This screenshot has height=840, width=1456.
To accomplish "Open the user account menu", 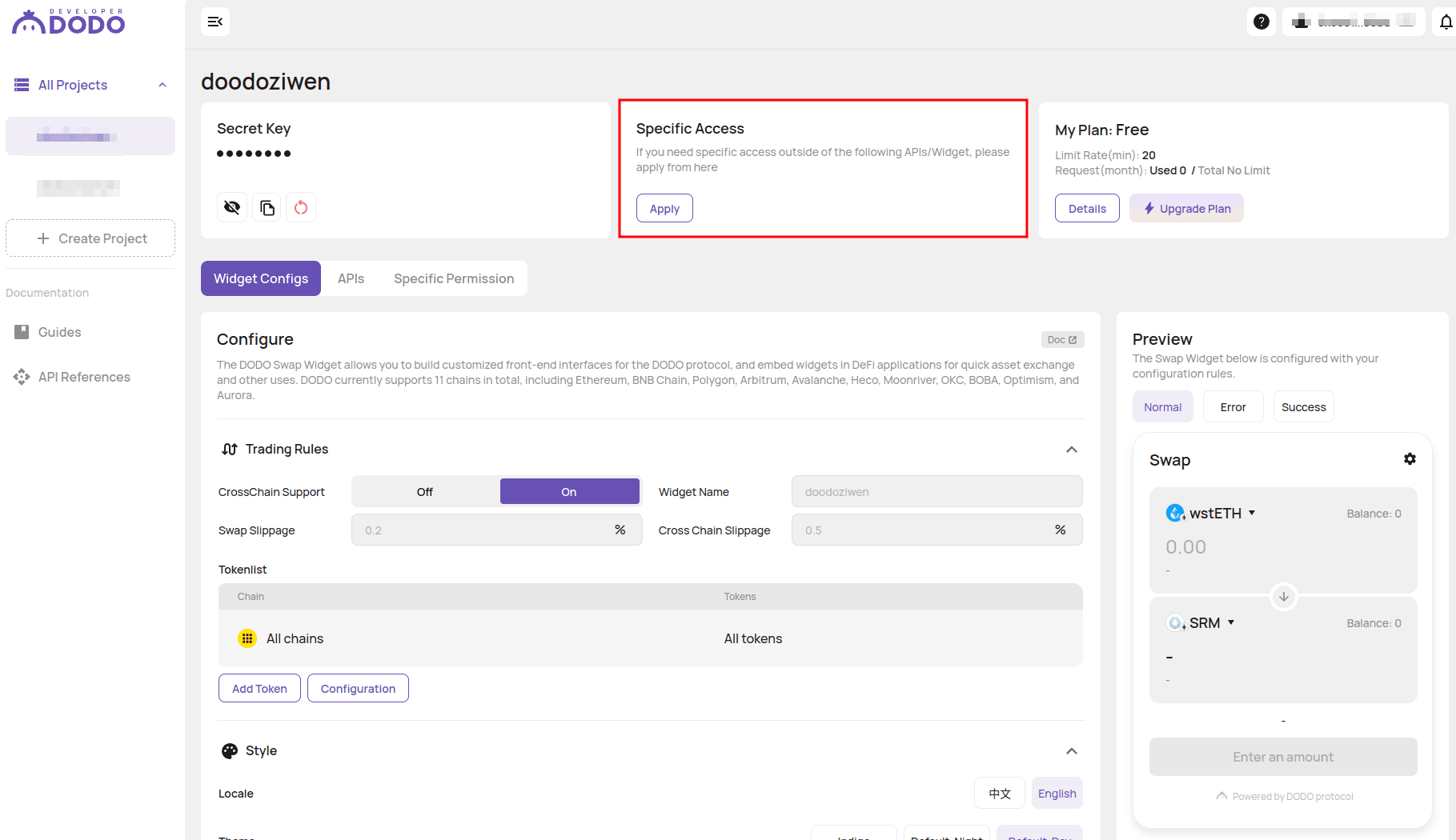I will (x=1354, y=22).
